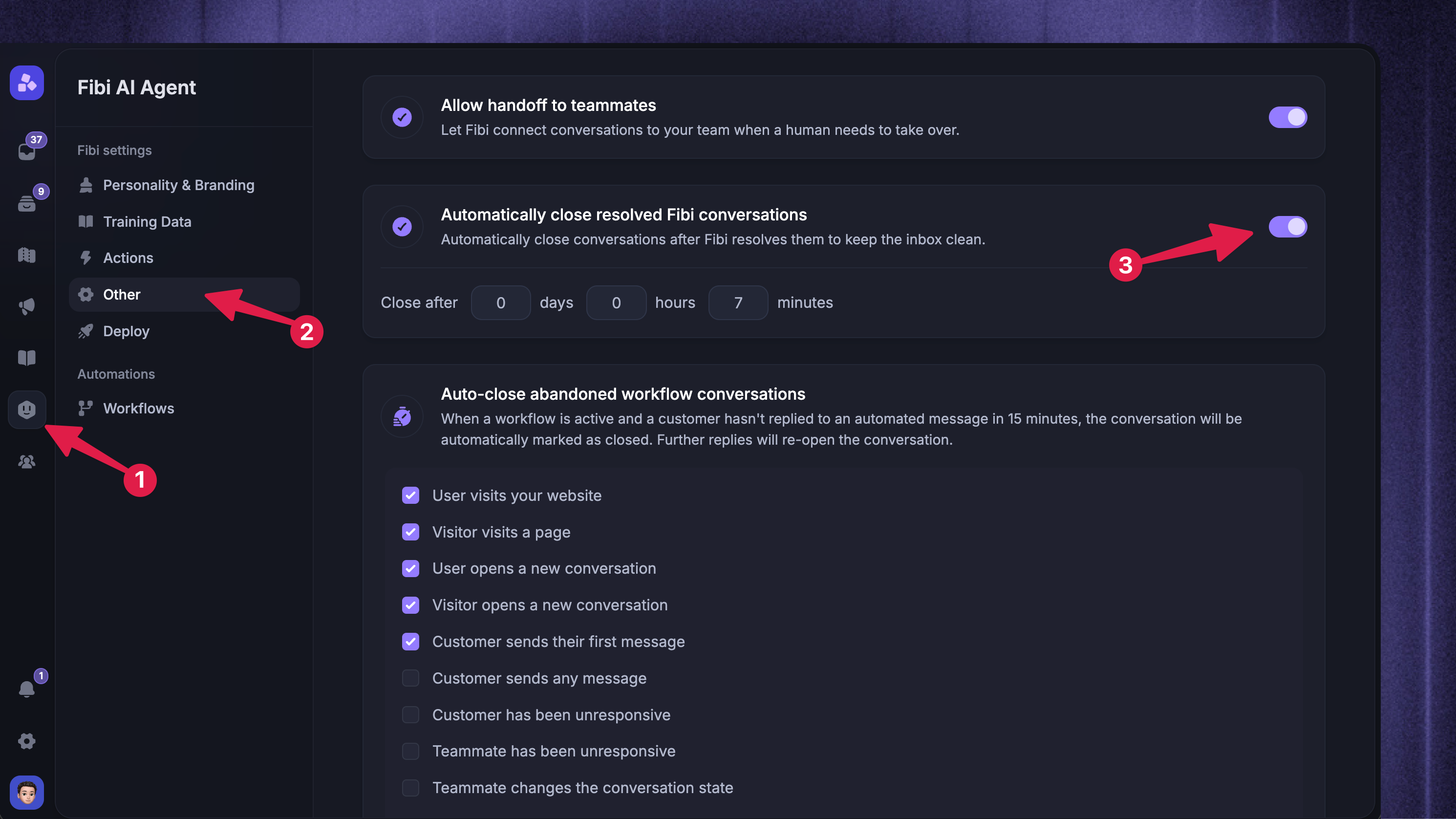The image size is (1456, 819).
Task: Click the minutes input field
Action: pos(738,303)
